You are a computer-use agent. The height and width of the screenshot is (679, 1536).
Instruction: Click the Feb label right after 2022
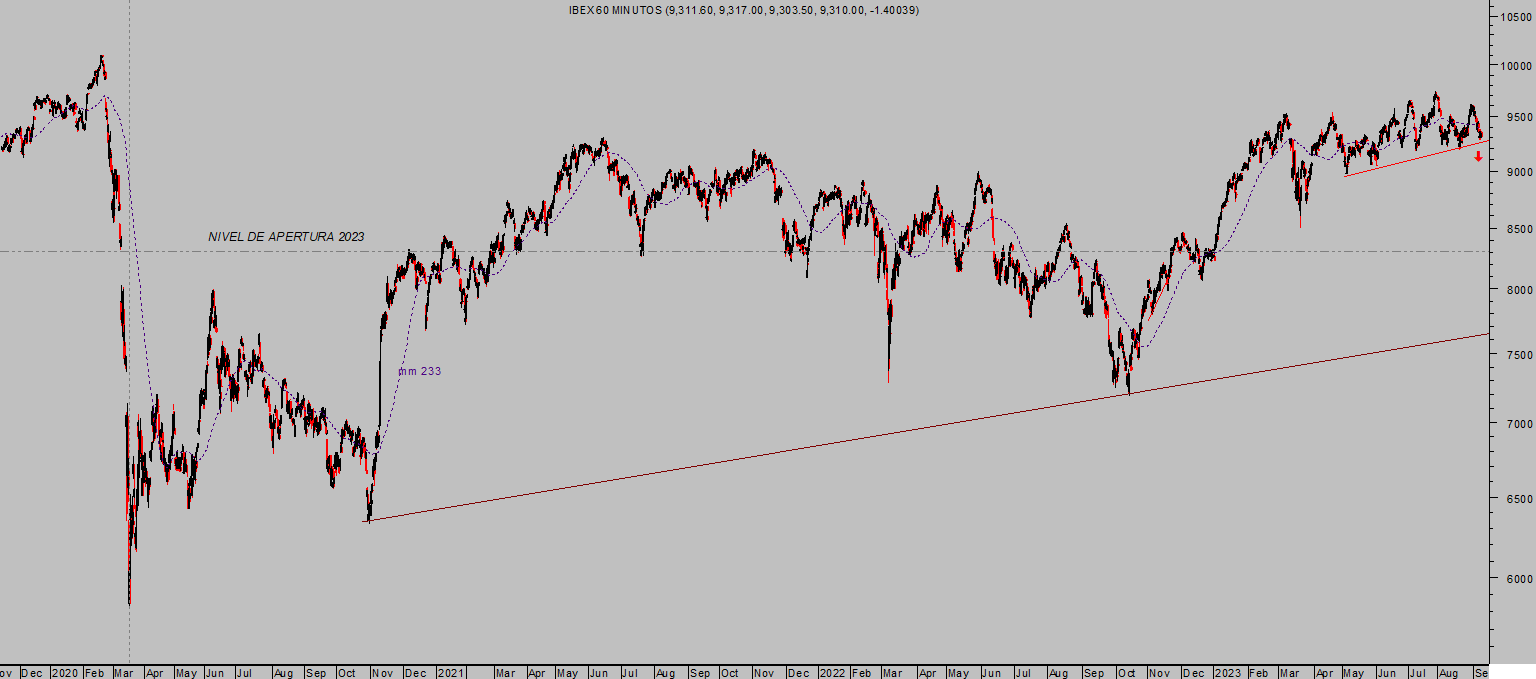click(x=862, y=672)
